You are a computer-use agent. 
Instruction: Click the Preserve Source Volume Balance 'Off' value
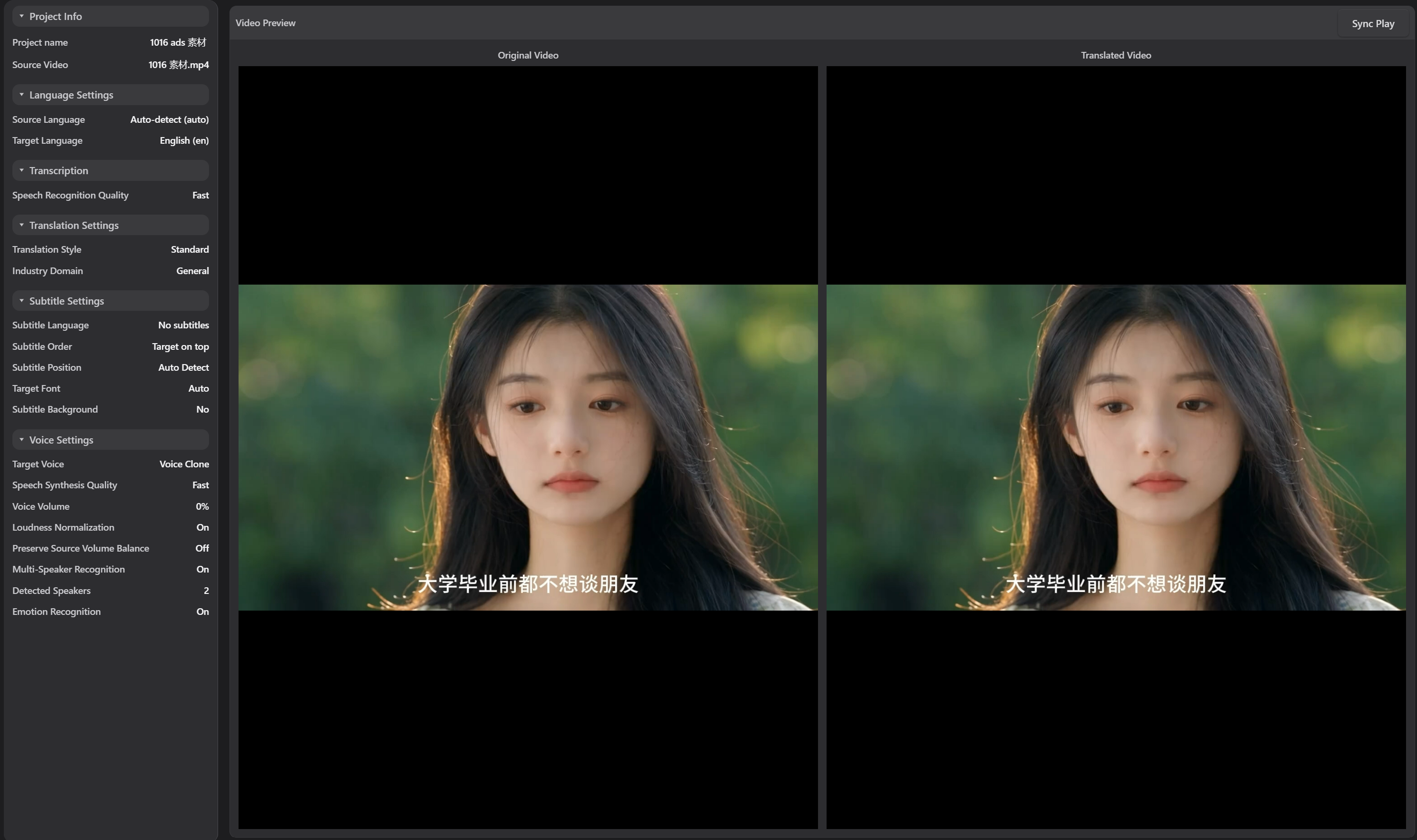(202, 548)
